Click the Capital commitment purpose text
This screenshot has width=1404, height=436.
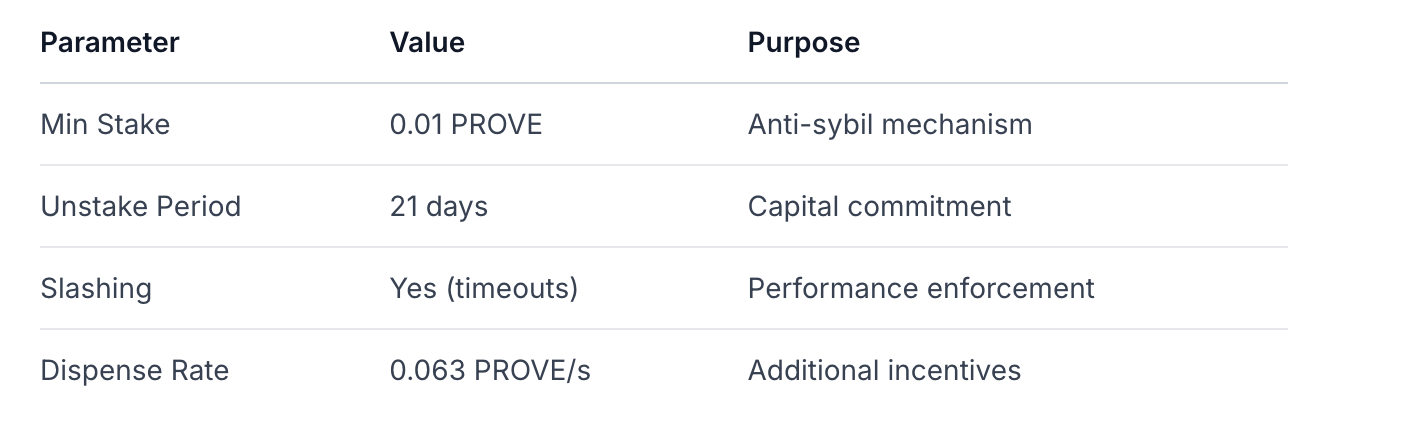[x=879, y=207]
